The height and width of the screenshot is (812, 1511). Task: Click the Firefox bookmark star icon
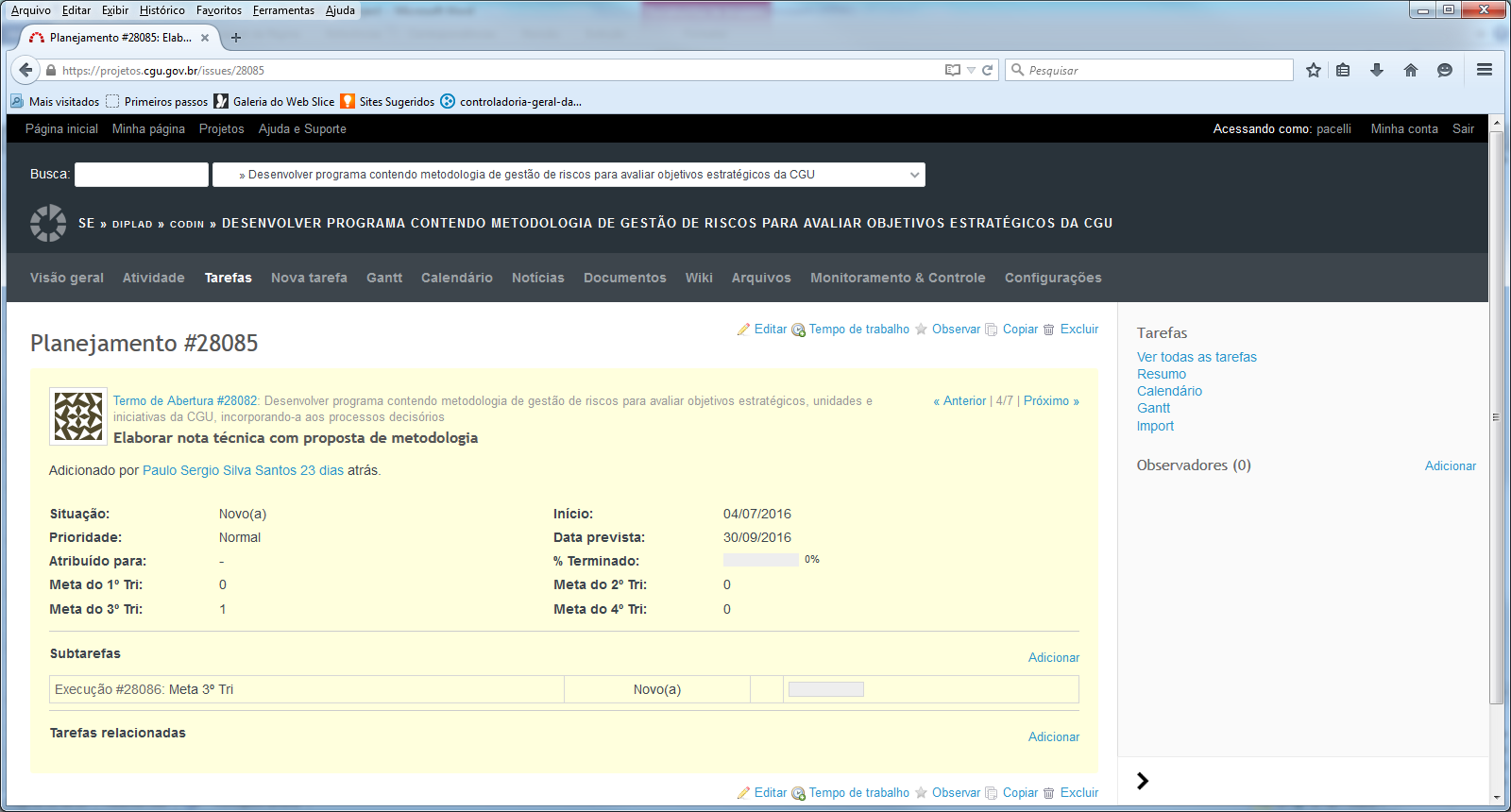(x=1313, y=70)
